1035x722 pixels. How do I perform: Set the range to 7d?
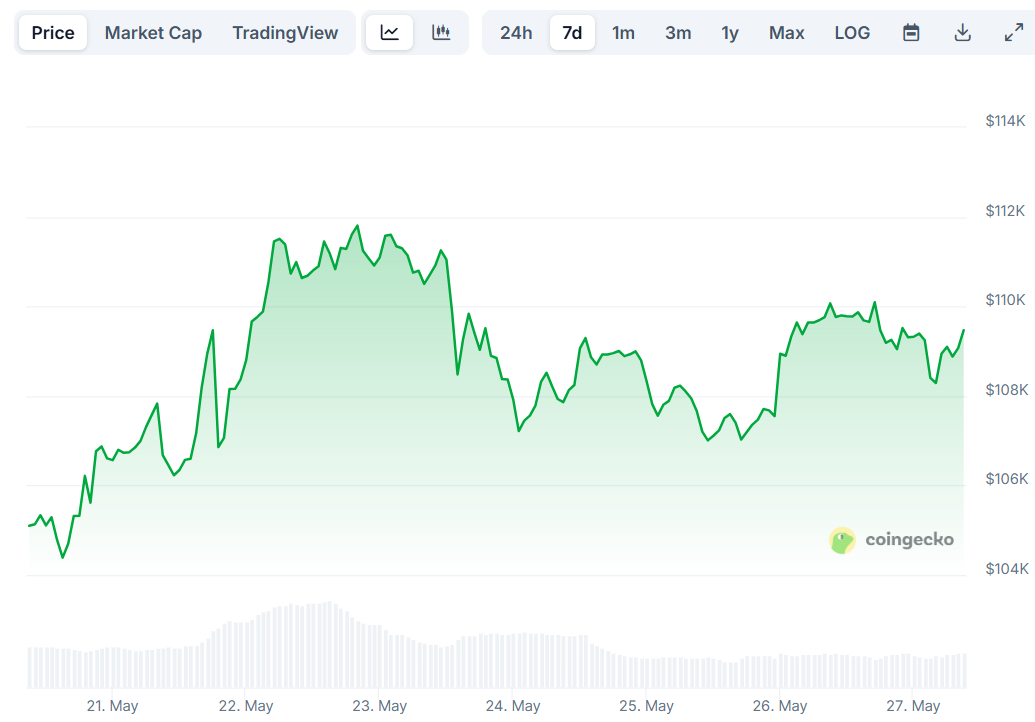point(572,32)
